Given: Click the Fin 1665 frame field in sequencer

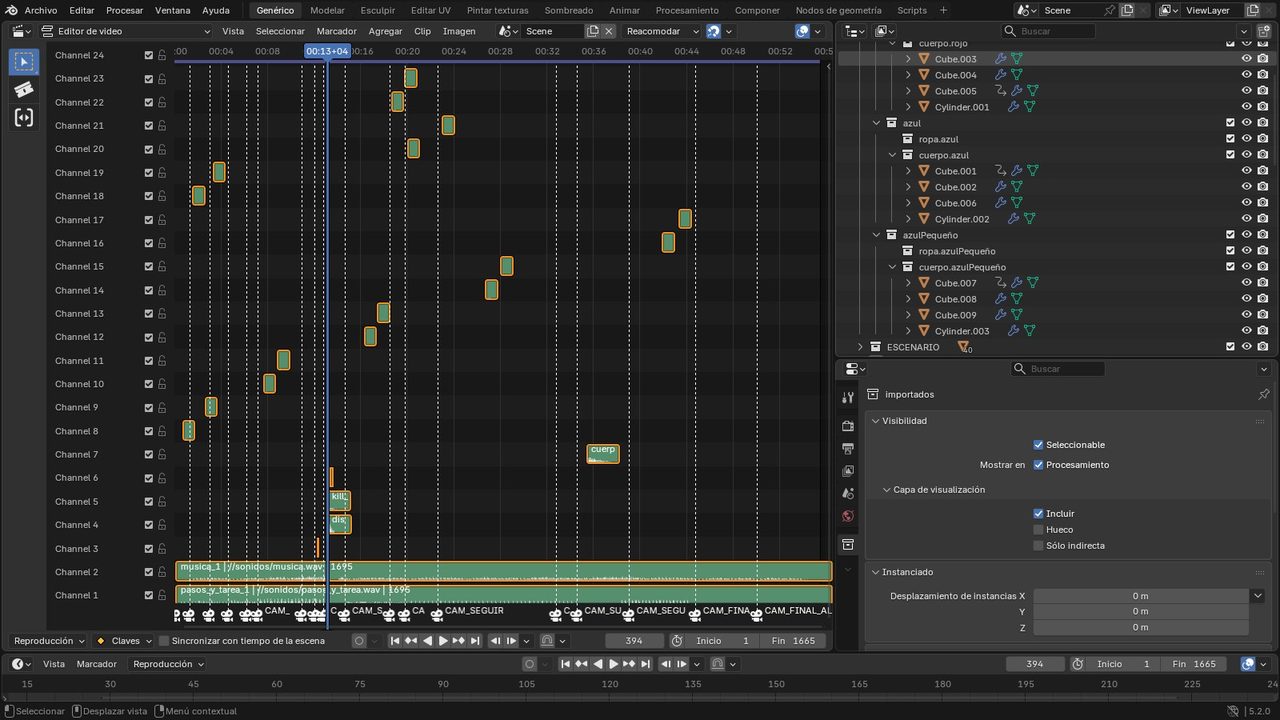Looking at the screenshot, I should point(793,641).
